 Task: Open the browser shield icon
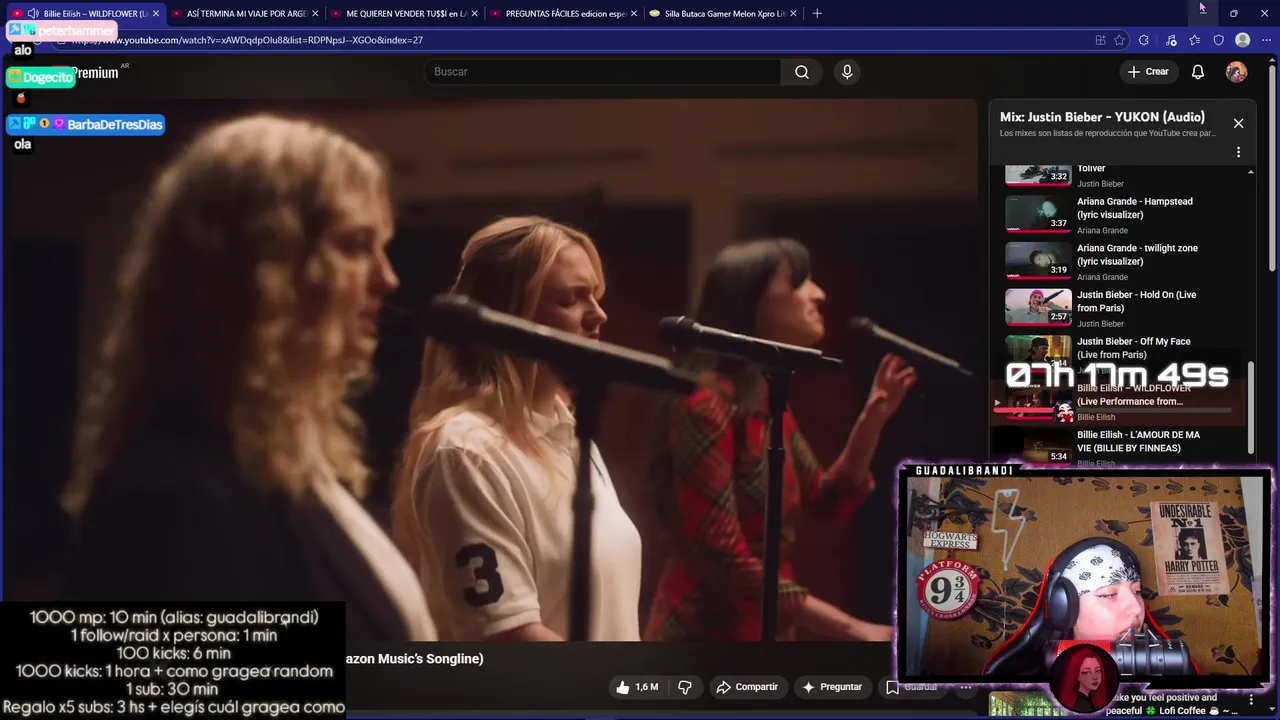[1218, 40]
